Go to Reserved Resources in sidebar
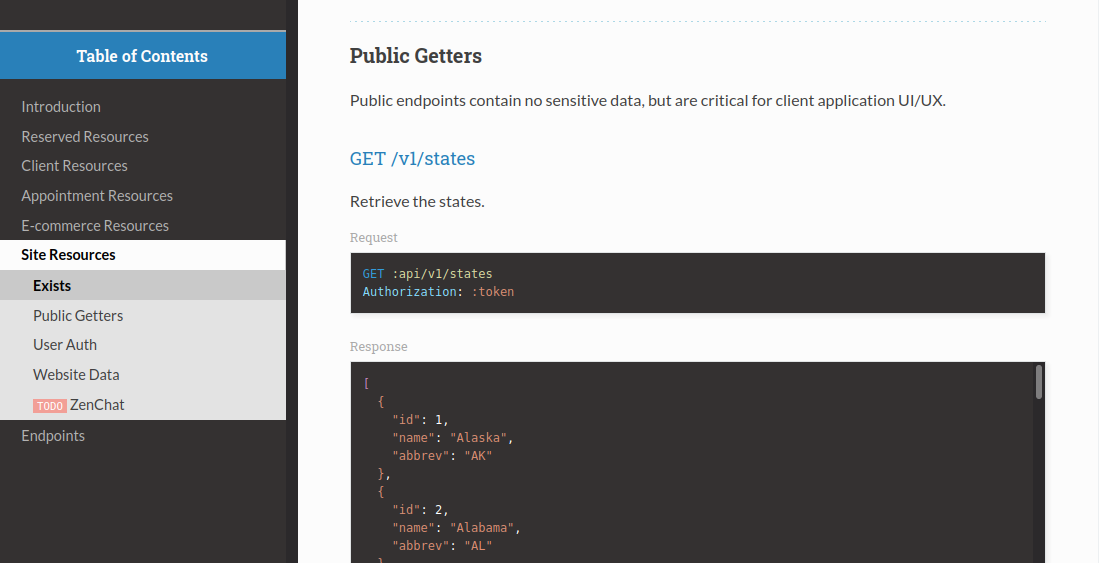1099x563 pixels. 85,137
